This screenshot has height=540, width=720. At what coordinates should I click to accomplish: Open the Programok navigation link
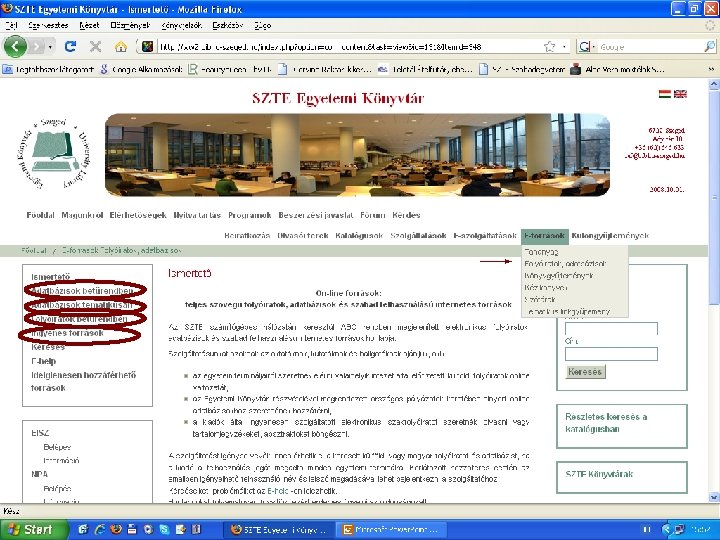point(250,215)
